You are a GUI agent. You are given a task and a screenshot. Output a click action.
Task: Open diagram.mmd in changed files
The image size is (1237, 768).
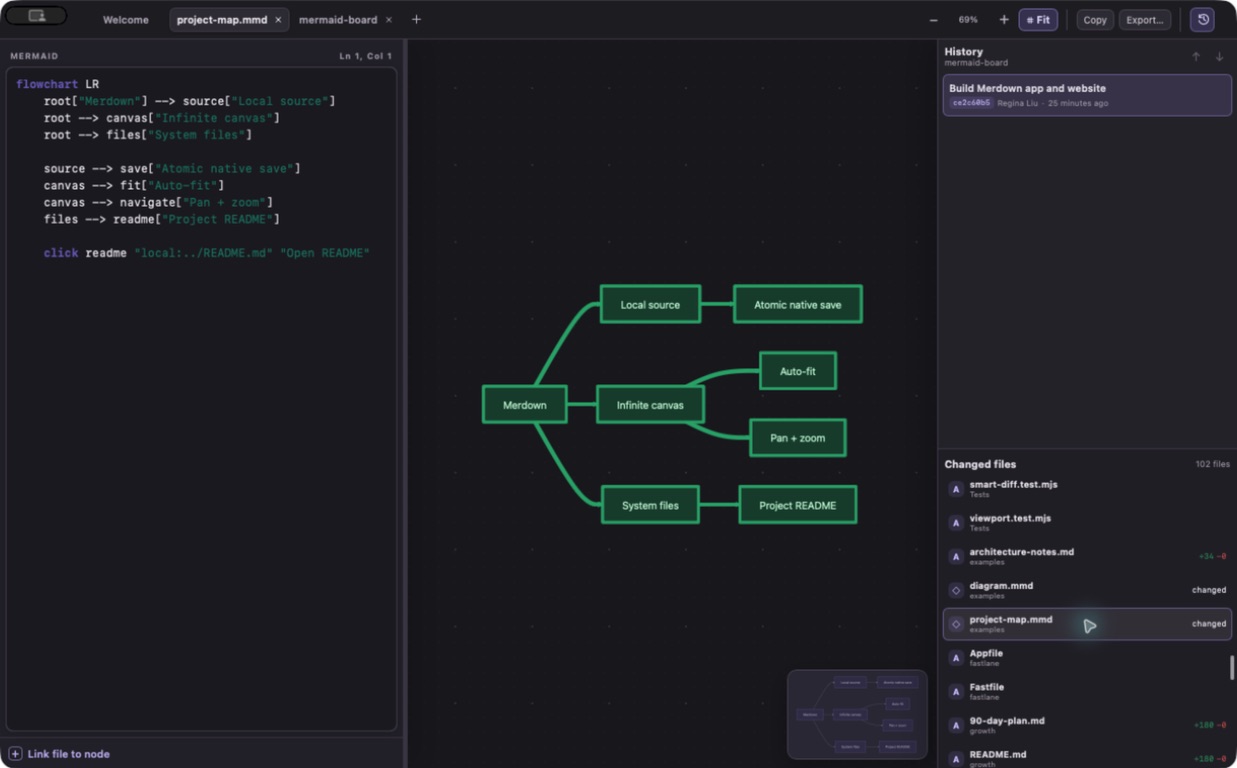1087,590
